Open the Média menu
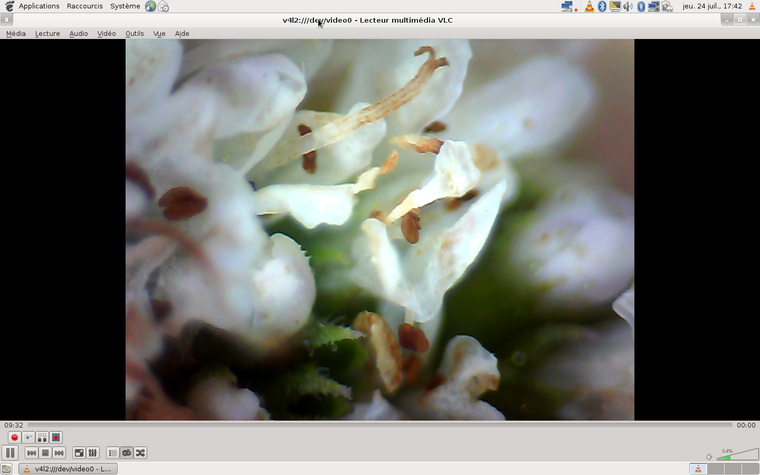Image resolution: width=760 pixels, height=475 pixels. 16,33
